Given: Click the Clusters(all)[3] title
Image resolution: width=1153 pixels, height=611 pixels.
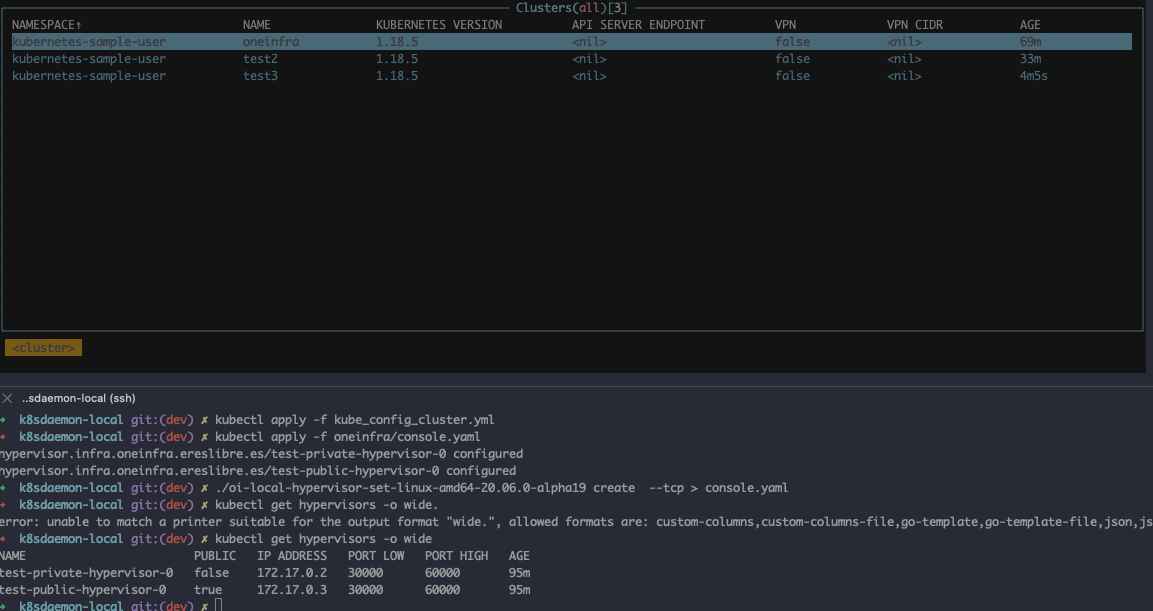Looking at the screenshot, I should coord(571,8).
